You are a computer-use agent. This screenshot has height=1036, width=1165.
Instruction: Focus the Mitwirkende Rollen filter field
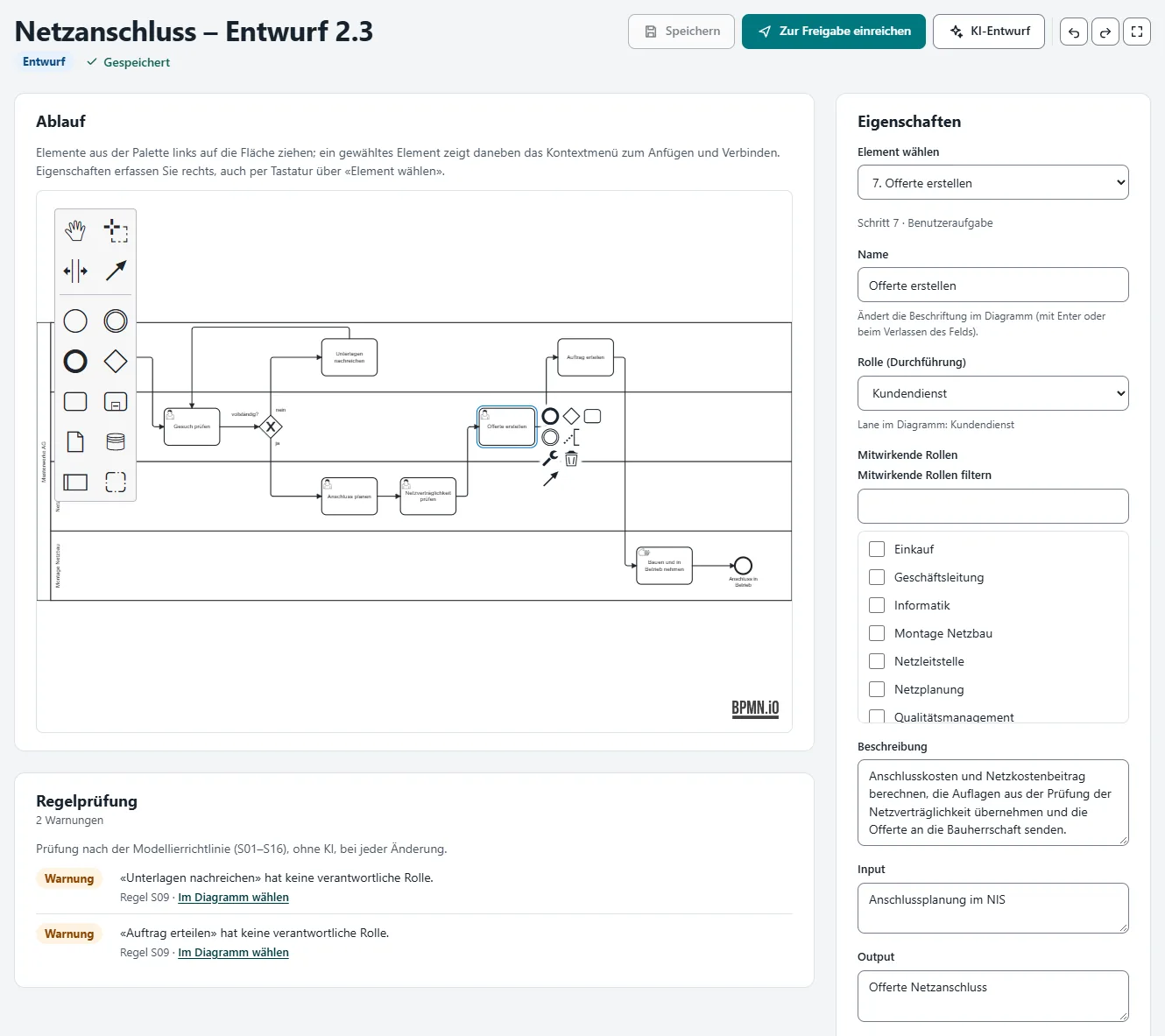pyautogui.click(x=993, y=506)
